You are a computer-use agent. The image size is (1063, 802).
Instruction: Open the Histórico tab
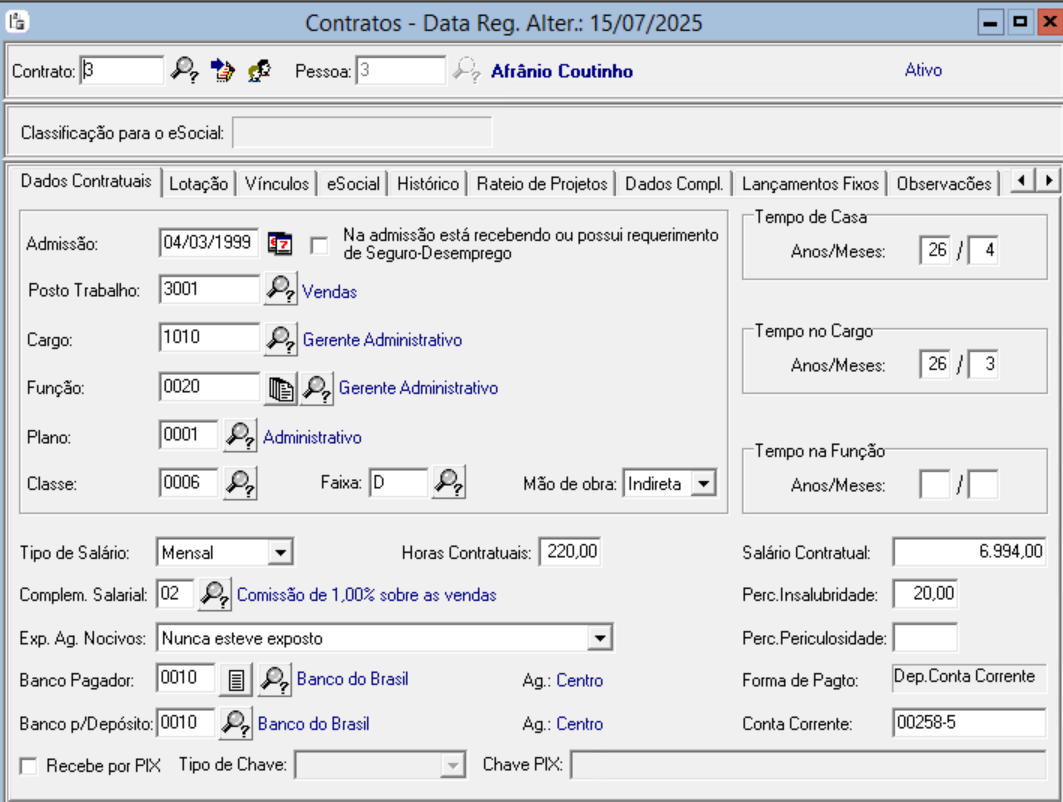pos(427,183)
